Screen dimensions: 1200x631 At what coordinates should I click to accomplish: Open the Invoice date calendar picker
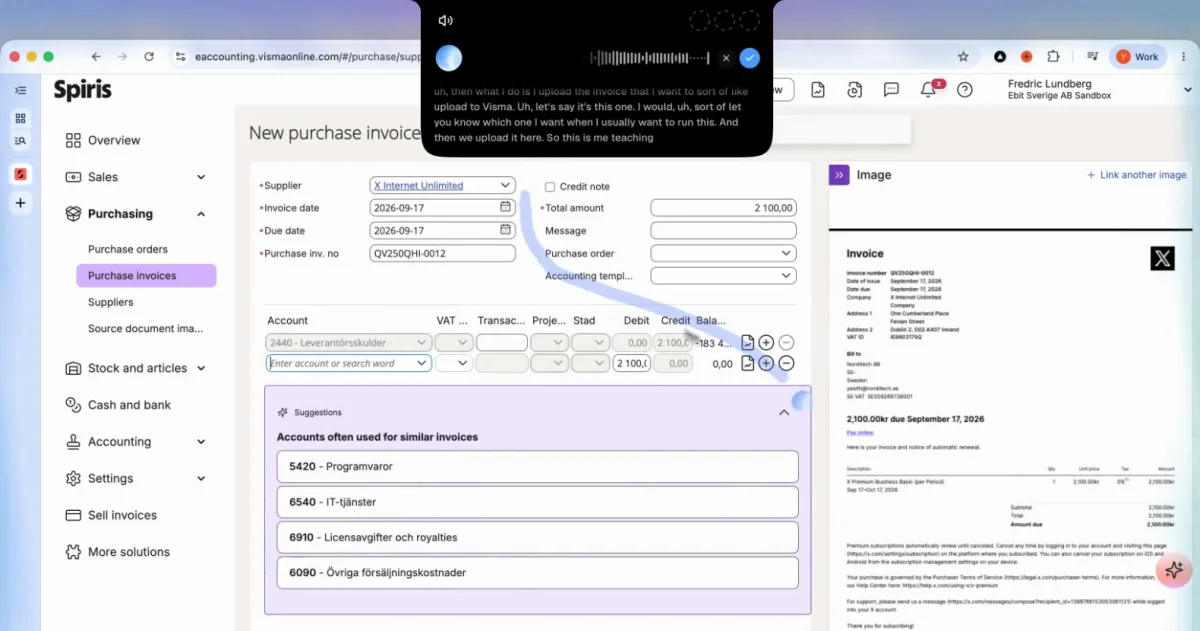pos(506,207)
